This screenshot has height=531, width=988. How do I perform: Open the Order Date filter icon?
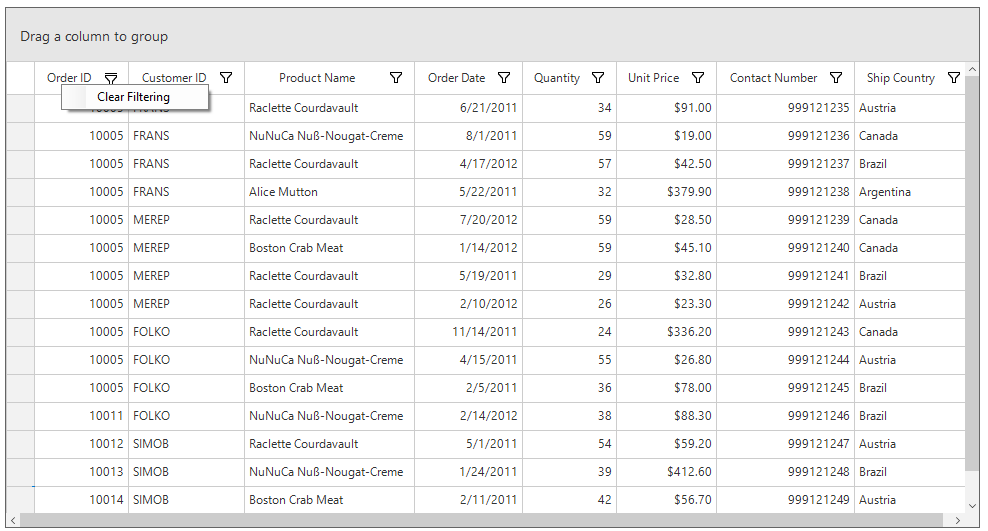click(x=504, y=78)
